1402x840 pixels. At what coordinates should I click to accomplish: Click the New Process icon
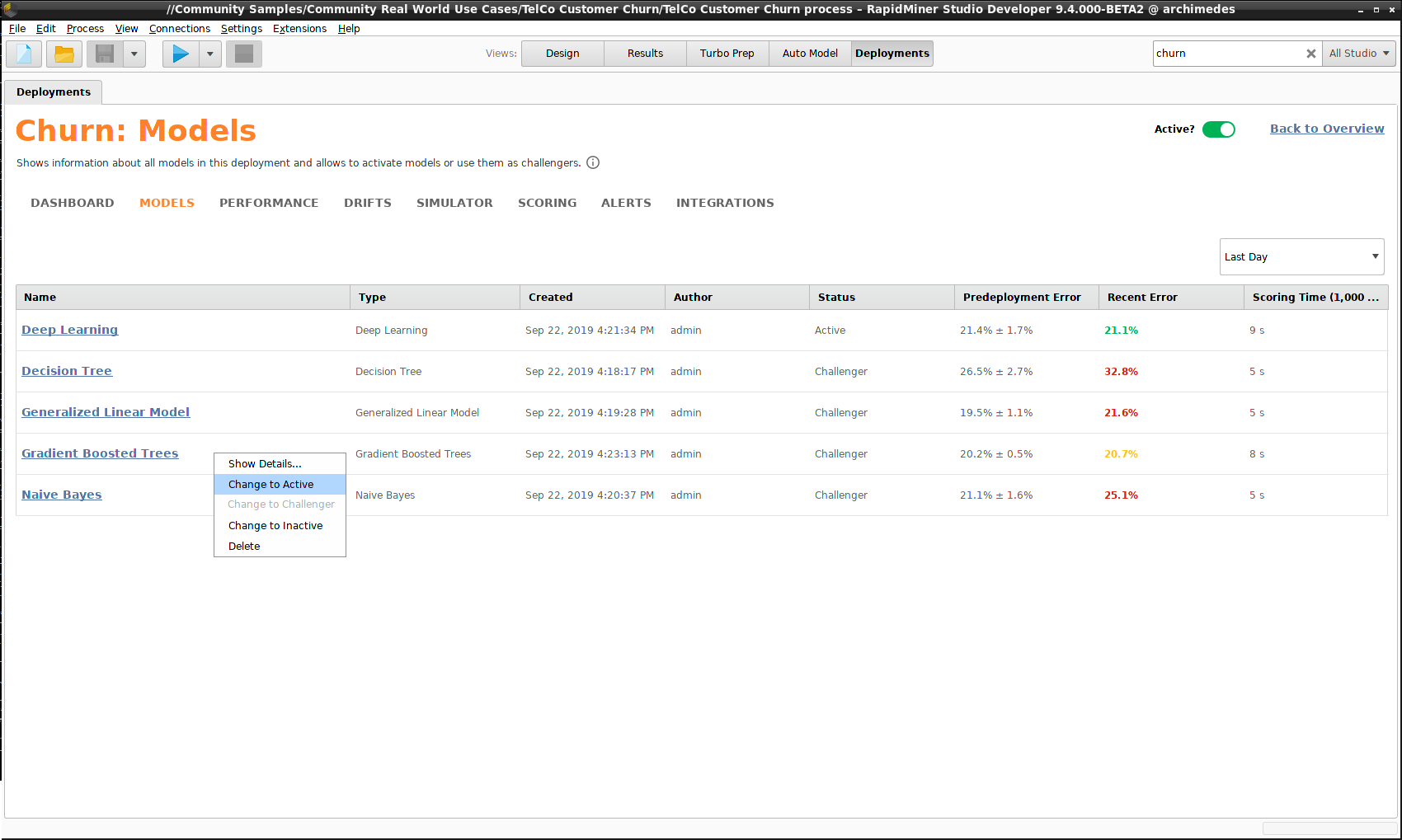tap(24, 54)
